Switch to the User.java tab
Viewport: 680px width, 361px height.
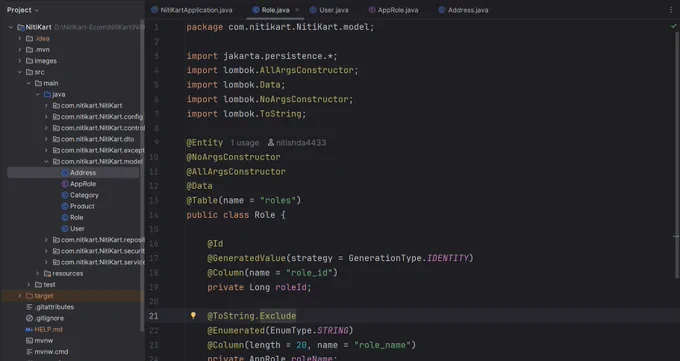pyautogui.click(x=329, y=10)
